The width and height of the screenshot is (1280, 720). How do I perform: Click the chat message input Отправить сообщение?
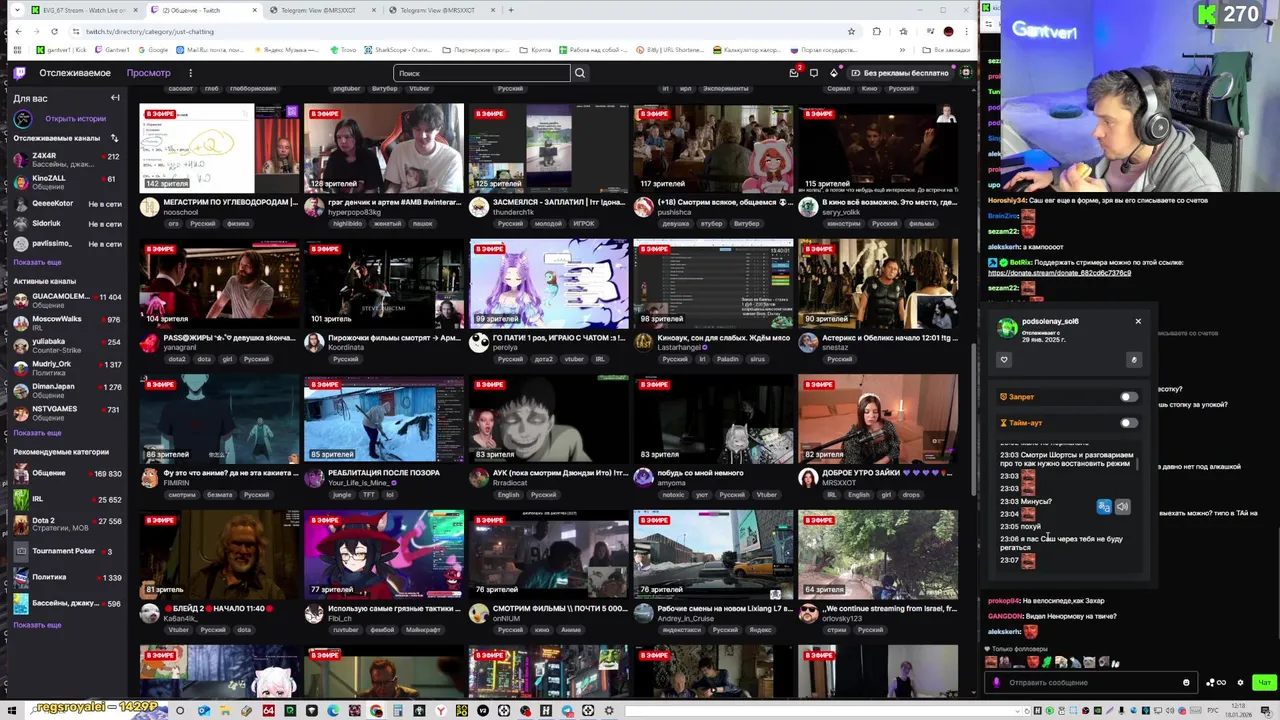click(1090, 683)
